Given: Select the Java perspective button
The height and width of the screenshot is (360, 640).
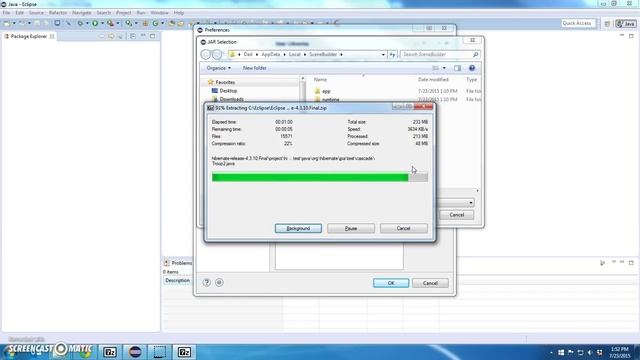Looking at the screenshot, I should (626, 24).
